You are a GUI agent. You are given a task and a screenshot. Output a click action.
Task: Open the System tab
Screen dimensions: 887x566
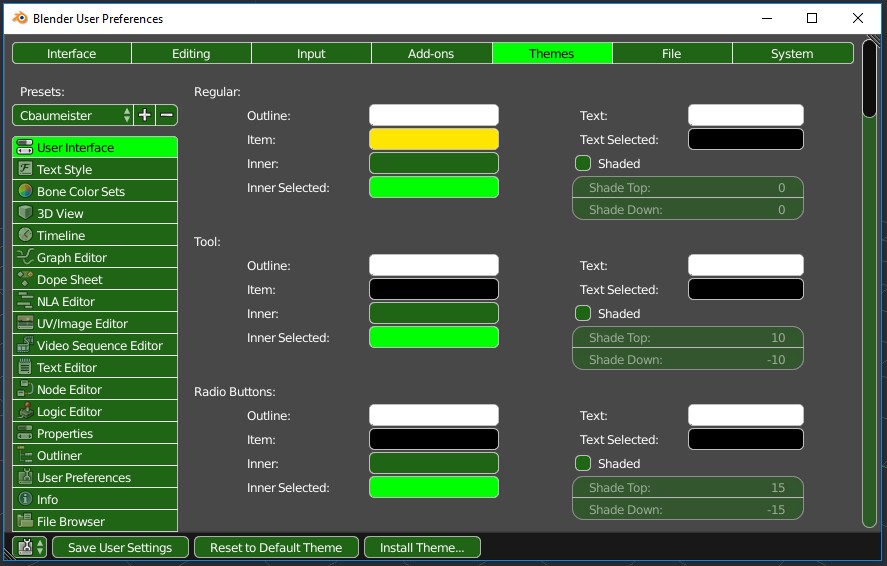coord(793,54)
